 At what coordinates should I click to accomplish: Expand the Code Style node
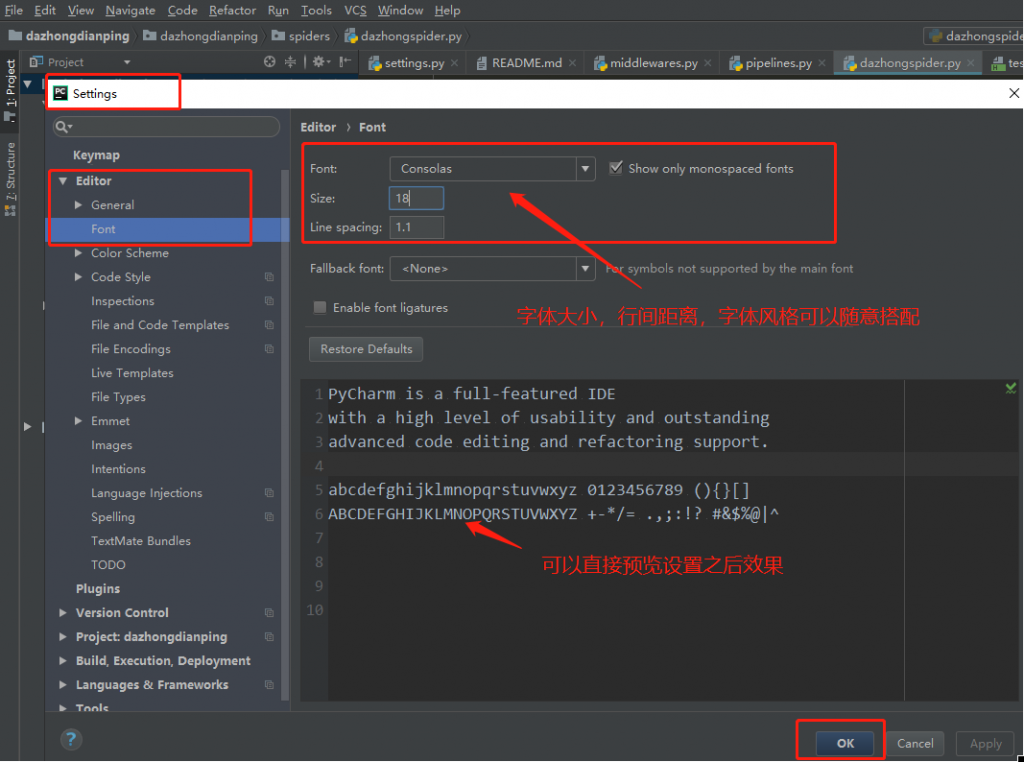pyautogui.click(x=78, y=277)
